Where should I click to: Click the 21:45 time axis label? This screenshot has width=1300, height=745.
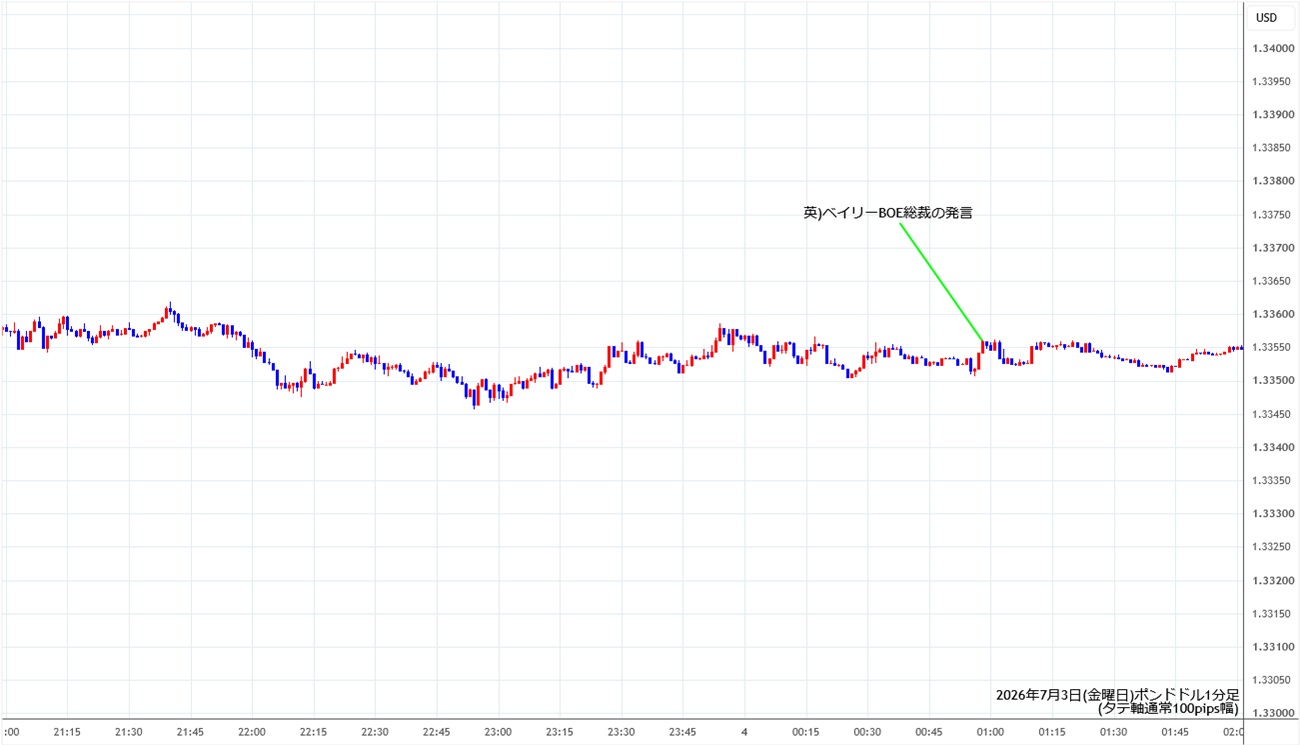(x=190, y=732)
